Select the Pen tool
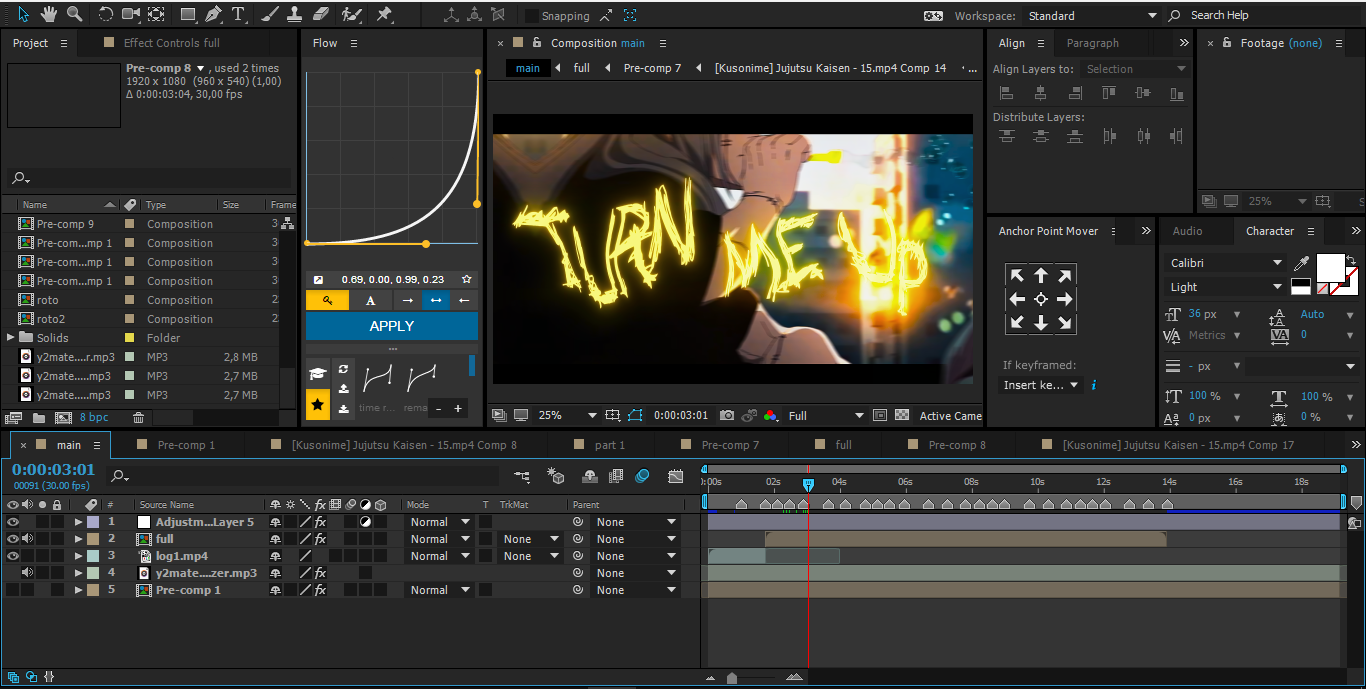This screenshot has width=1366, height=689. pos(213,14)
